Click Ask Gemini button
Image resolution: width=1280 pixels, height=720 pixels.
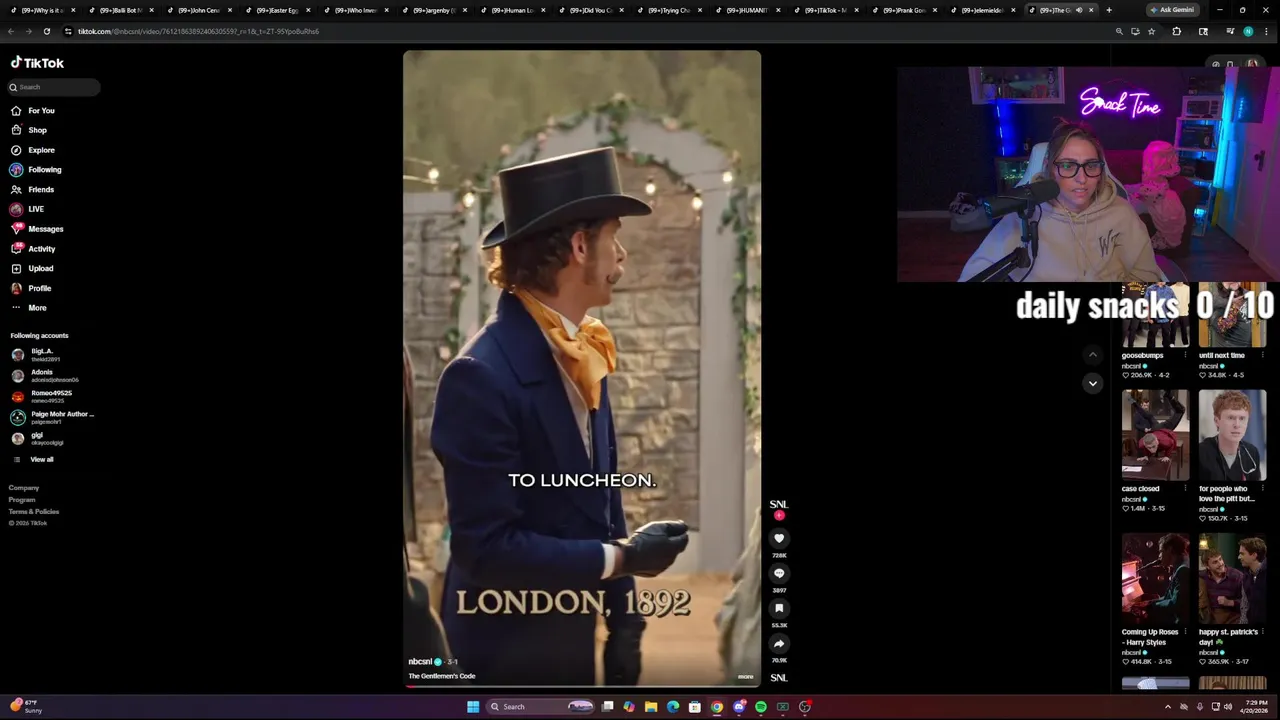point(1171,10)
